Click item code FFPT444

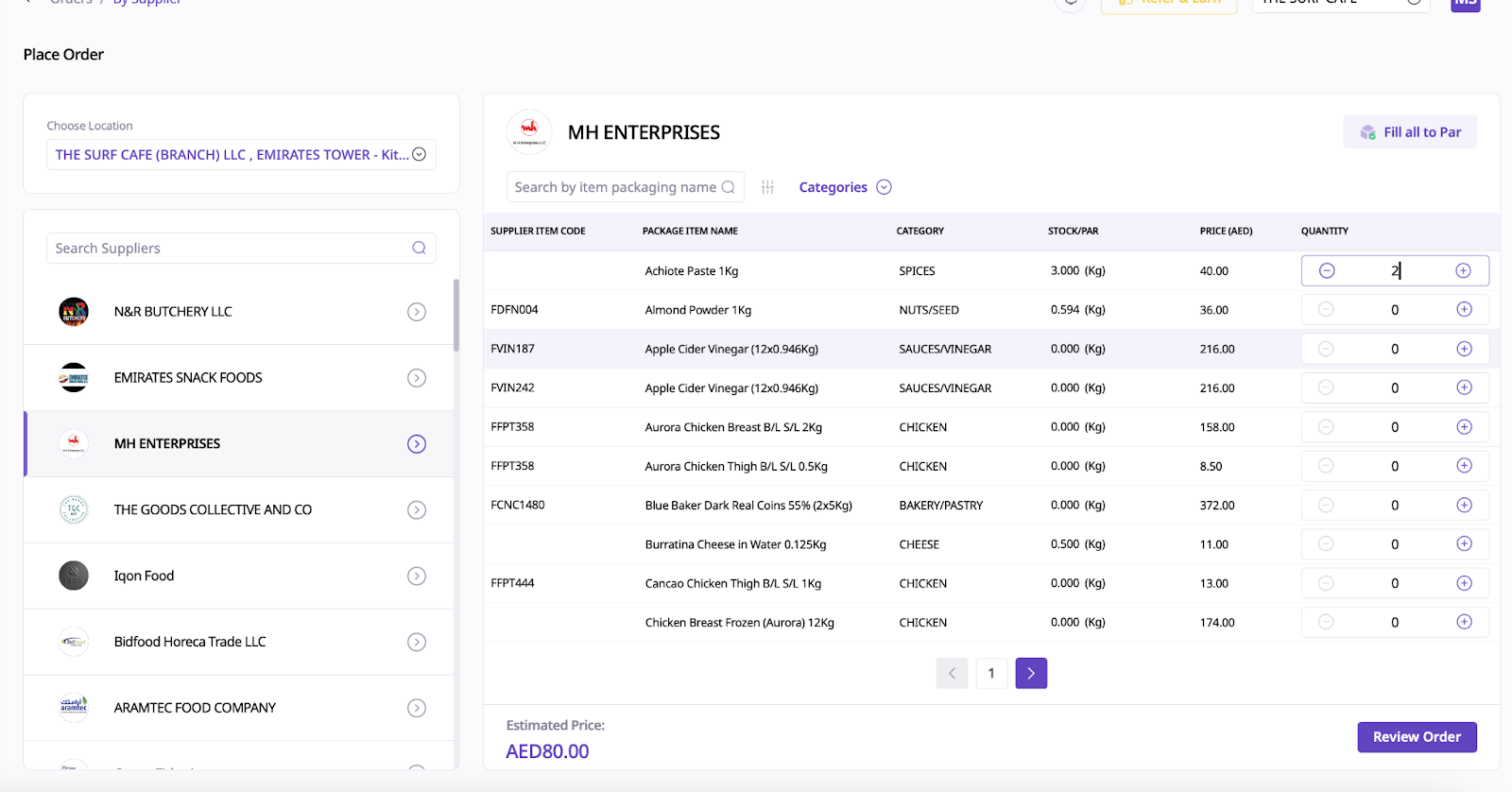pyautogui.click(x=512, y=583)
